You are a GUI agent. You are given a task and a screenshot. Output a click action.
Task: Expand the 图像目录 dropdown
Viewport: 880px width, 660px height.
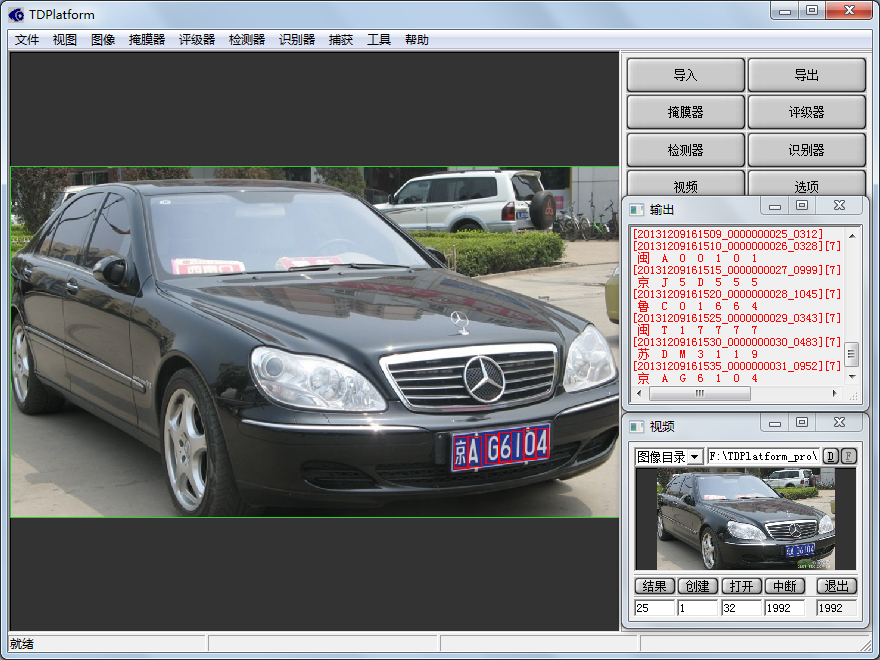tap(695, 457)
